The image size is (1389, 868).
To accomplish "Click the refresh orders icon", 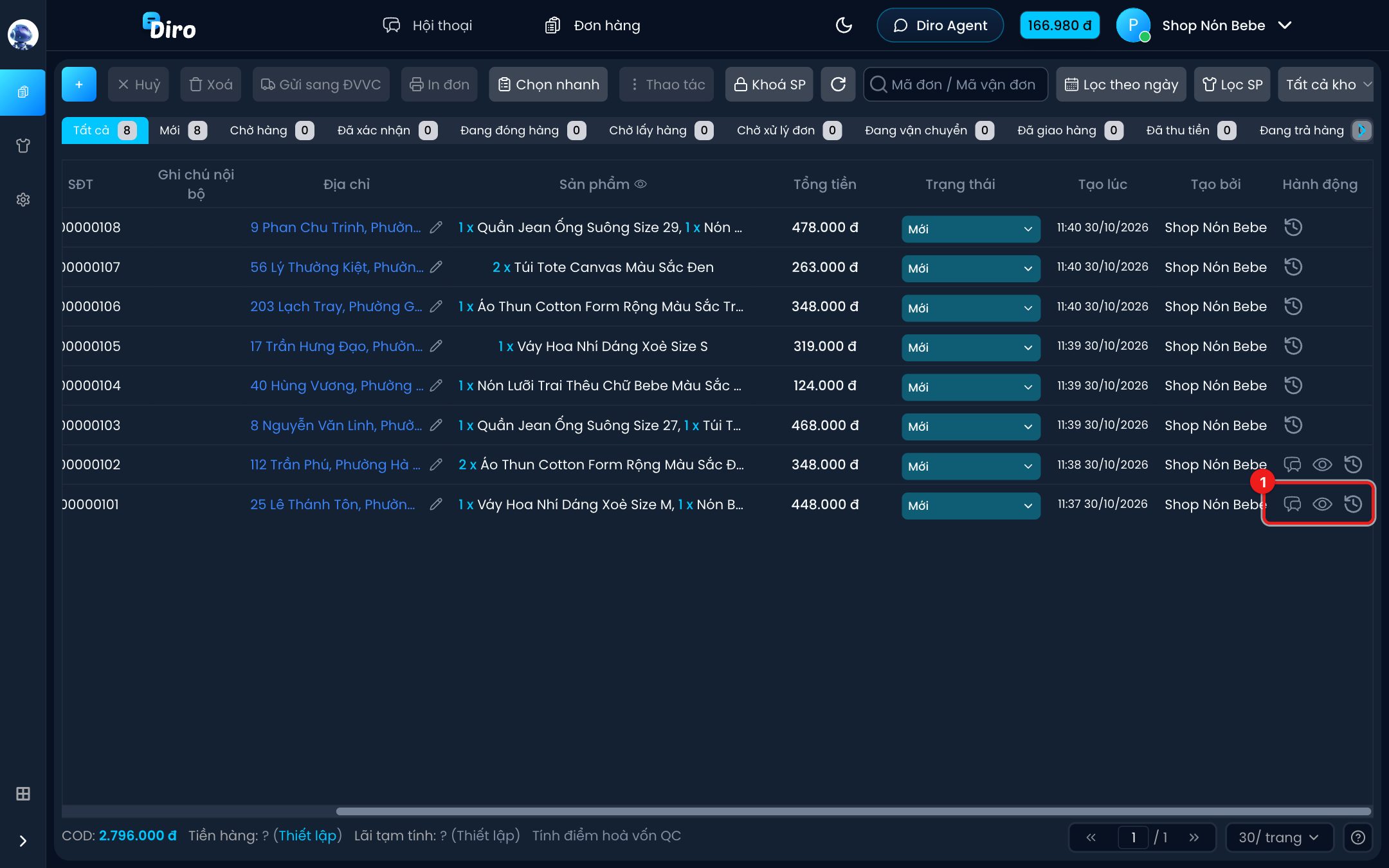I will [838, 84].
